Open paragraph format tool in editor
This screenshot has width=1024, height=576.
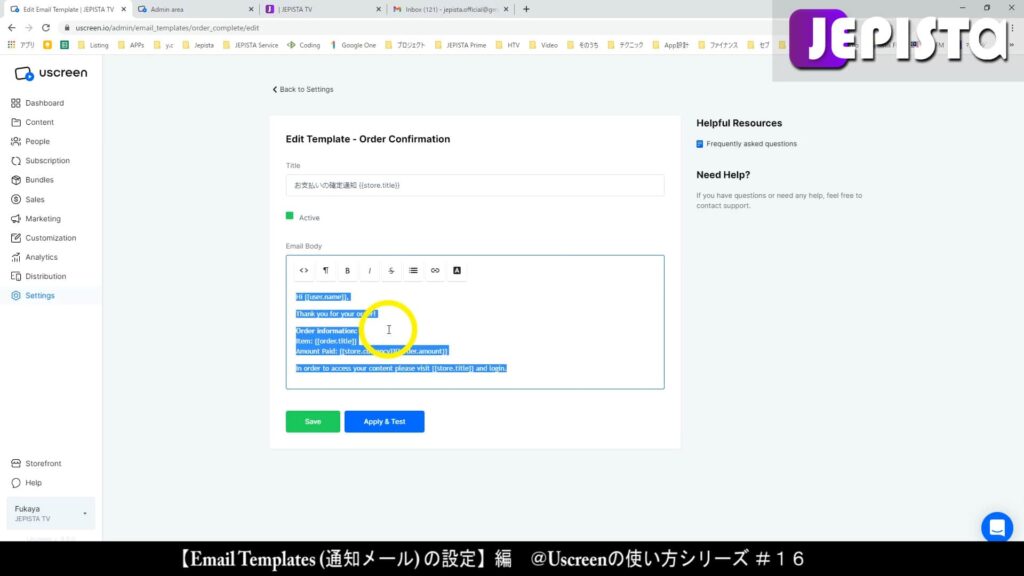coord(325,270)
